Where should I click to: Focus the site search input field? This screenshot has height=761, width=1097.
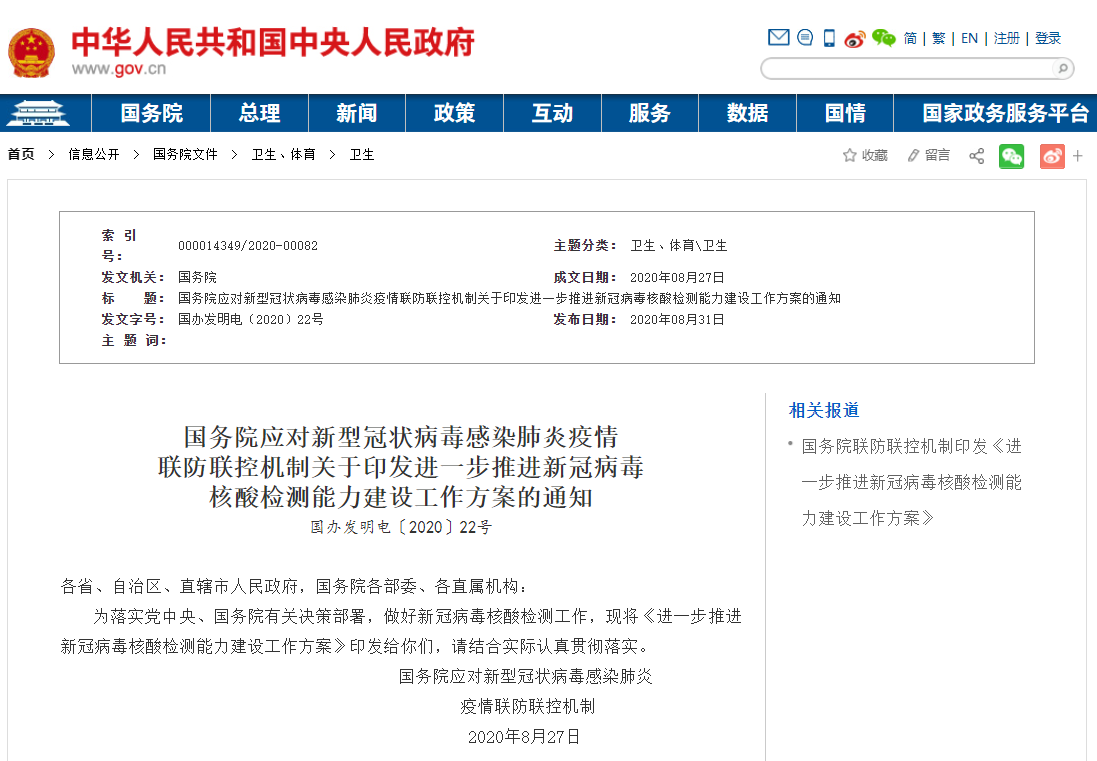[906, 68]
